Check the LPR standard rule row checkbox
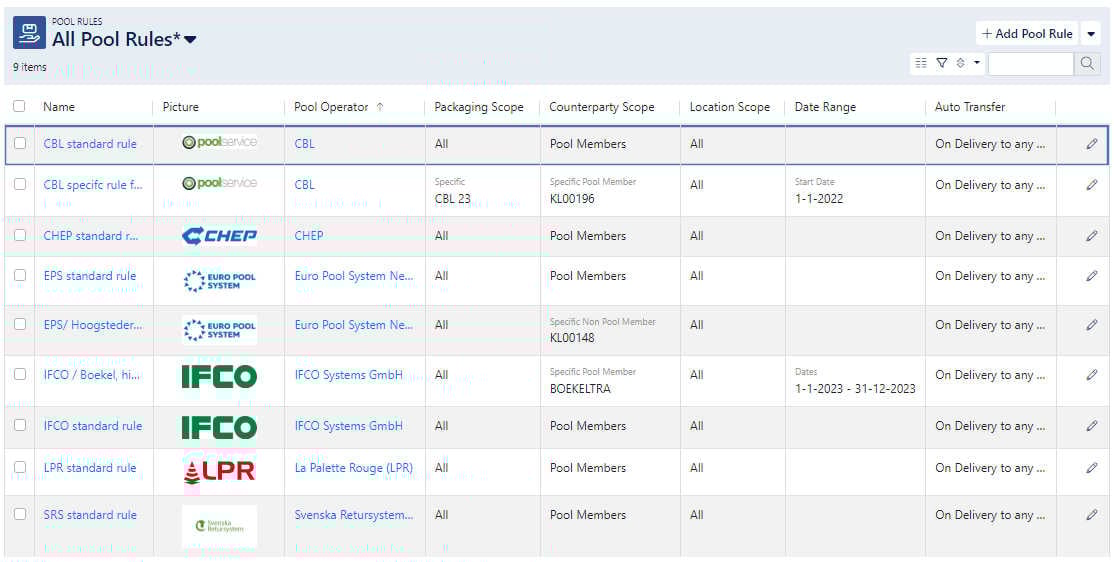 pyautogui.click(x=20, y=468)
